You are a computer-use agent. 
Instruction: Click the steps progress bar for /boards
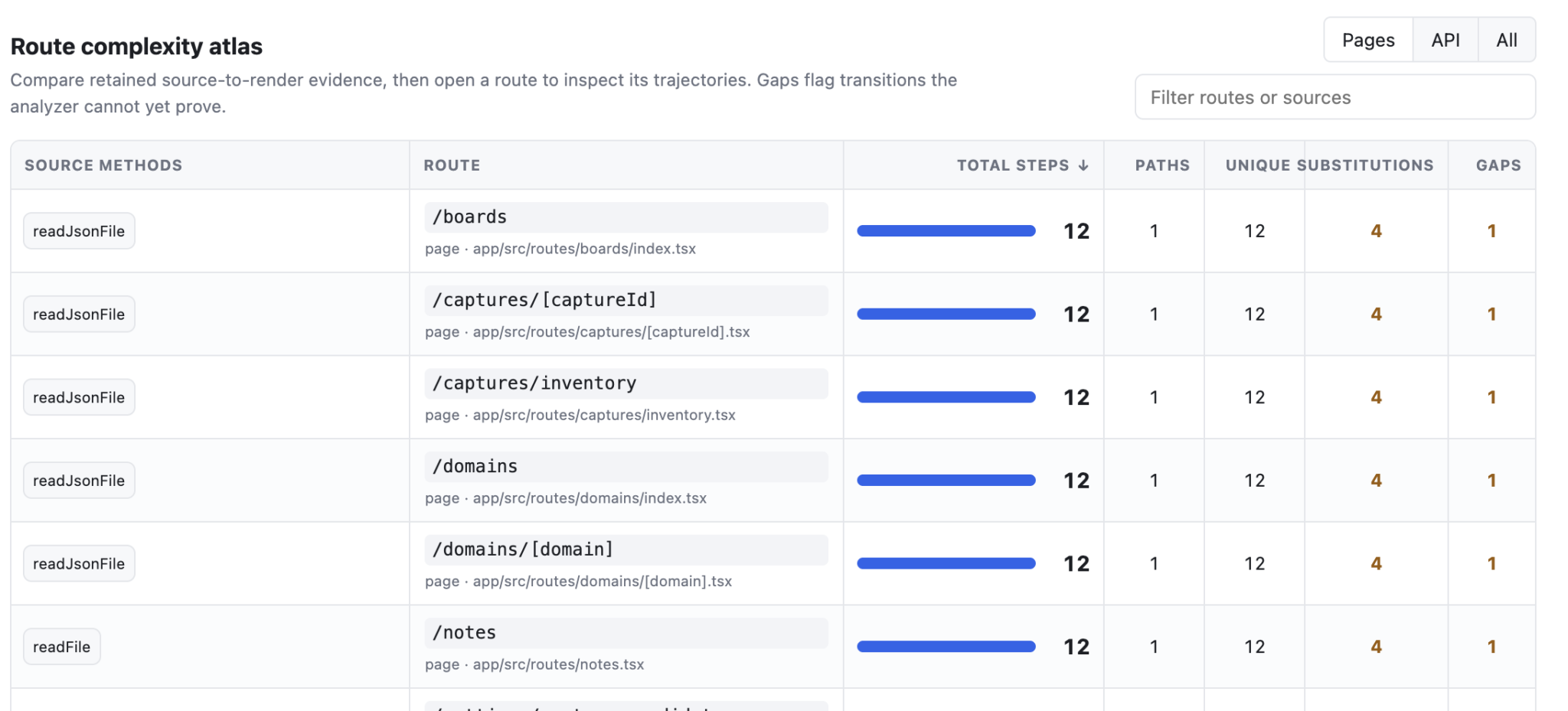click(x=946, y=231)
